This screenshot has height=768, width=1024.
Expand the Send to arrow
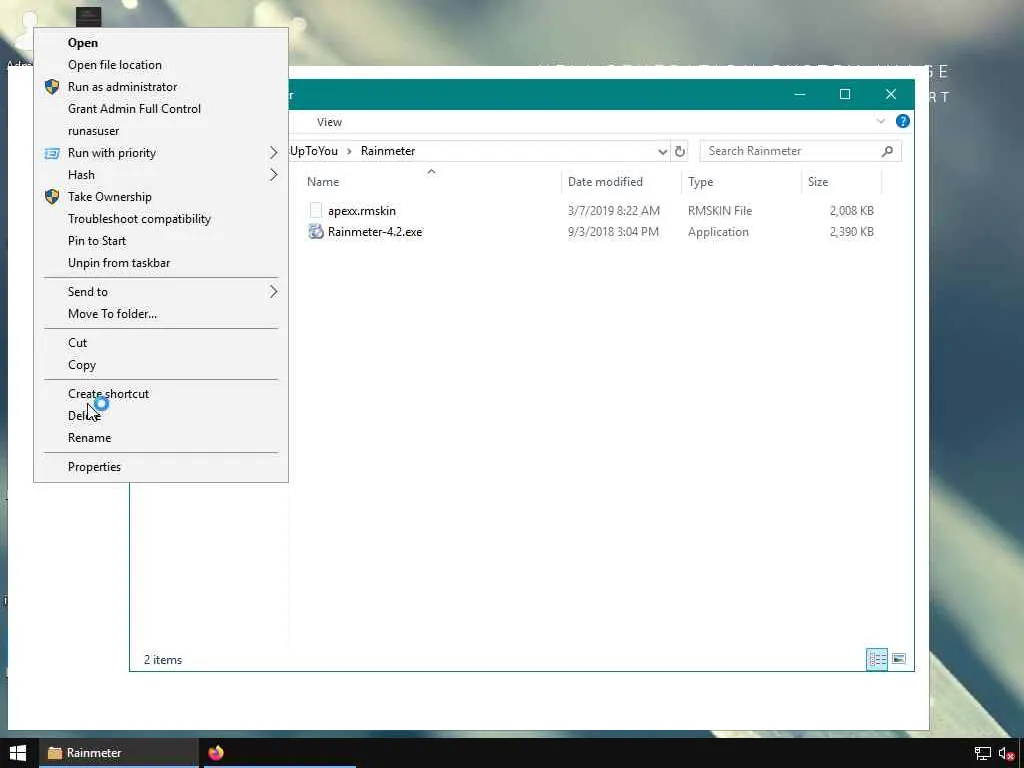point(273,292)
